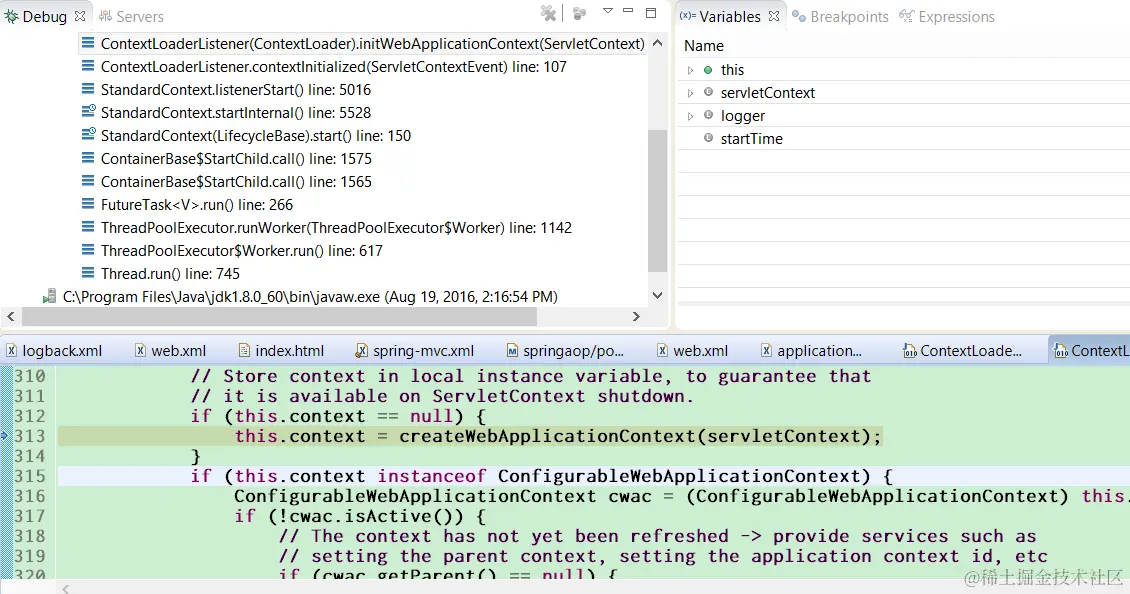Click the line 313 instruction pointer marker
This screenshot has width=1130, height=594.
coord(4,435)
